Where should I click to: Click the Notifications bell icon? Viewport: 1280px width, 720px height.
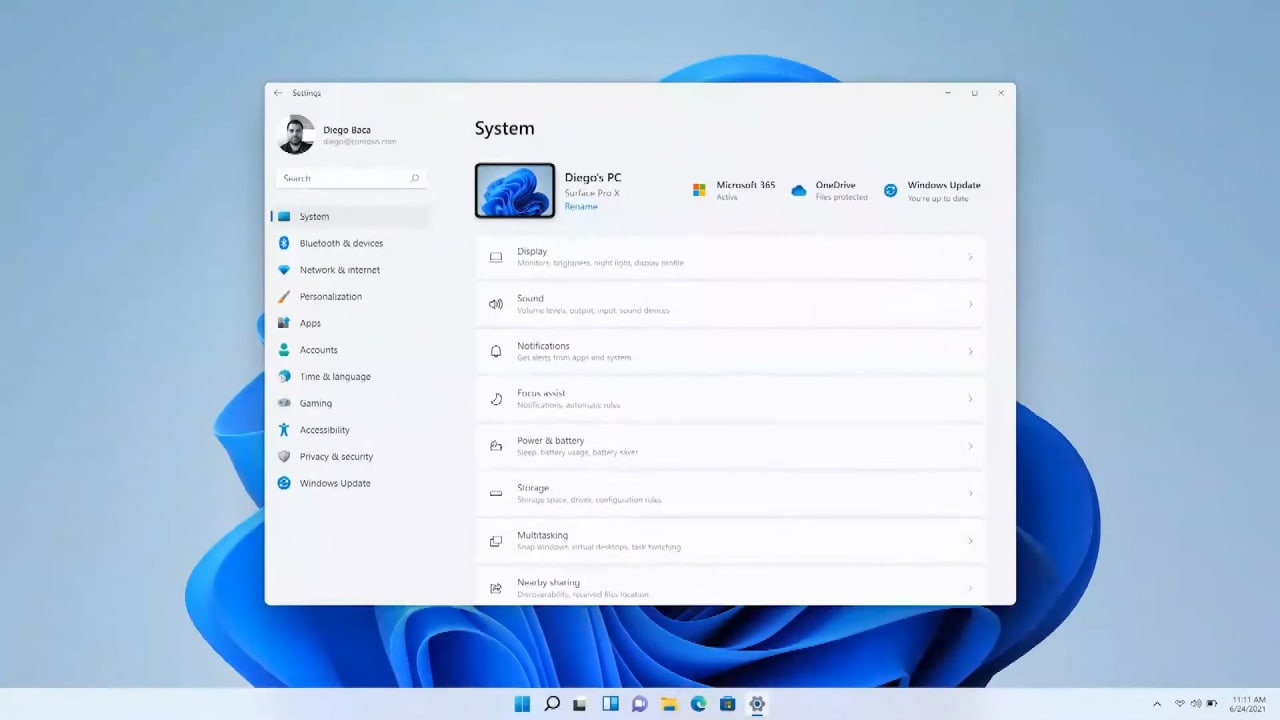496,351
